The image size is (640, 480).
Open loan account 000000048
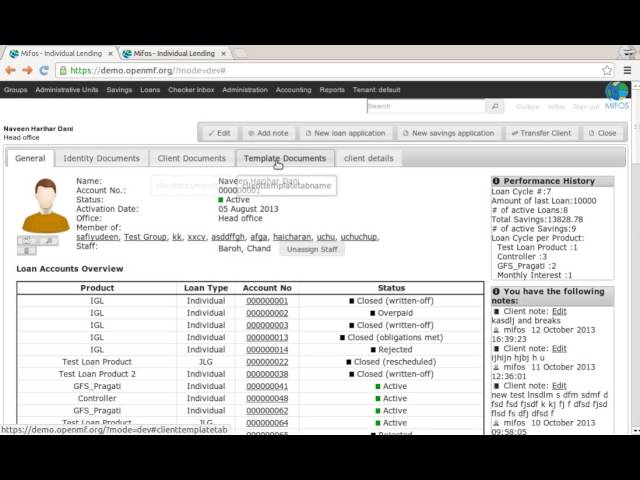coord(267,399)
